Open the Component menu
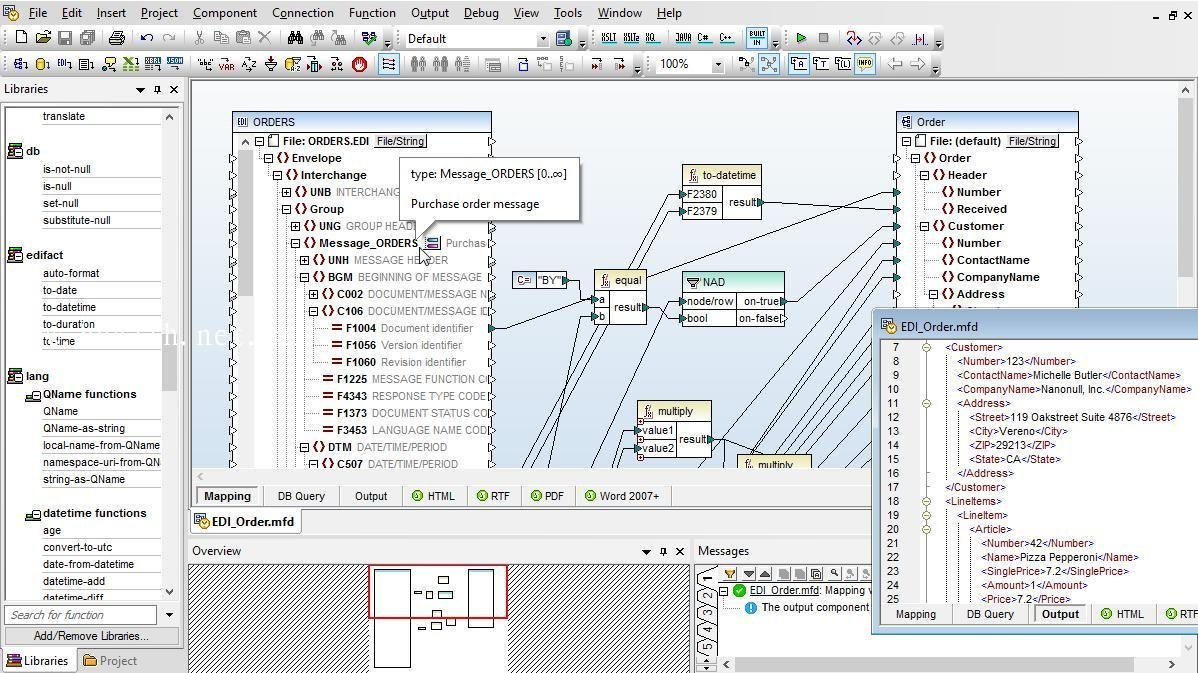 coord(225,13)
